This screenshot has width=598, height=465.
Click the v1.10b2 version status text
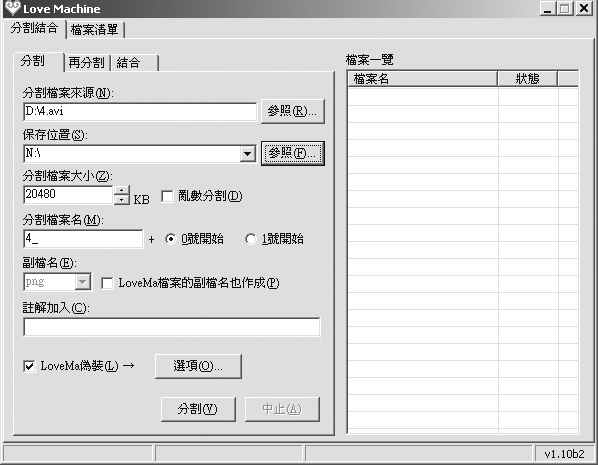(x=564, y=454)
